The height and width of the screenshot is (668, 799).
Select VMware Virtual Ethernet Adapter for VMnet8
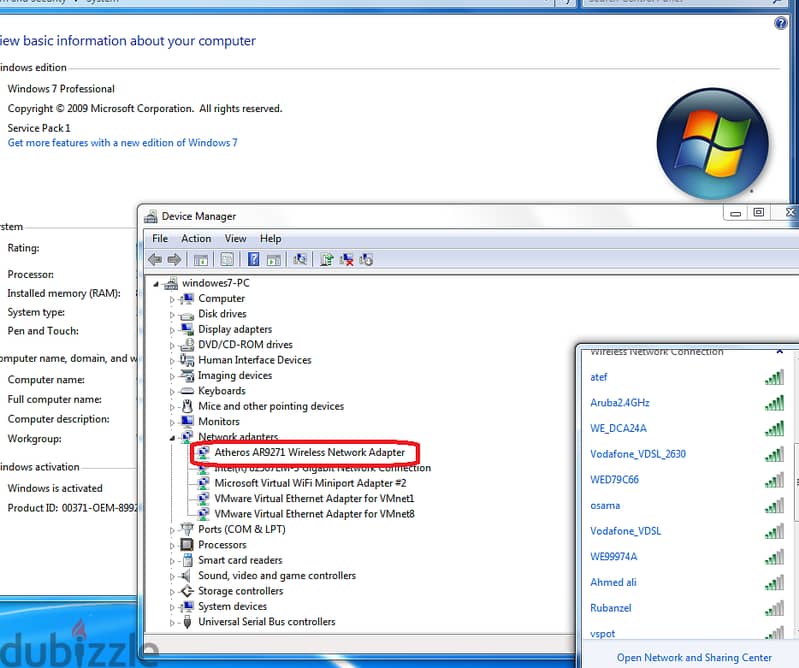click(x=314, y=514)
